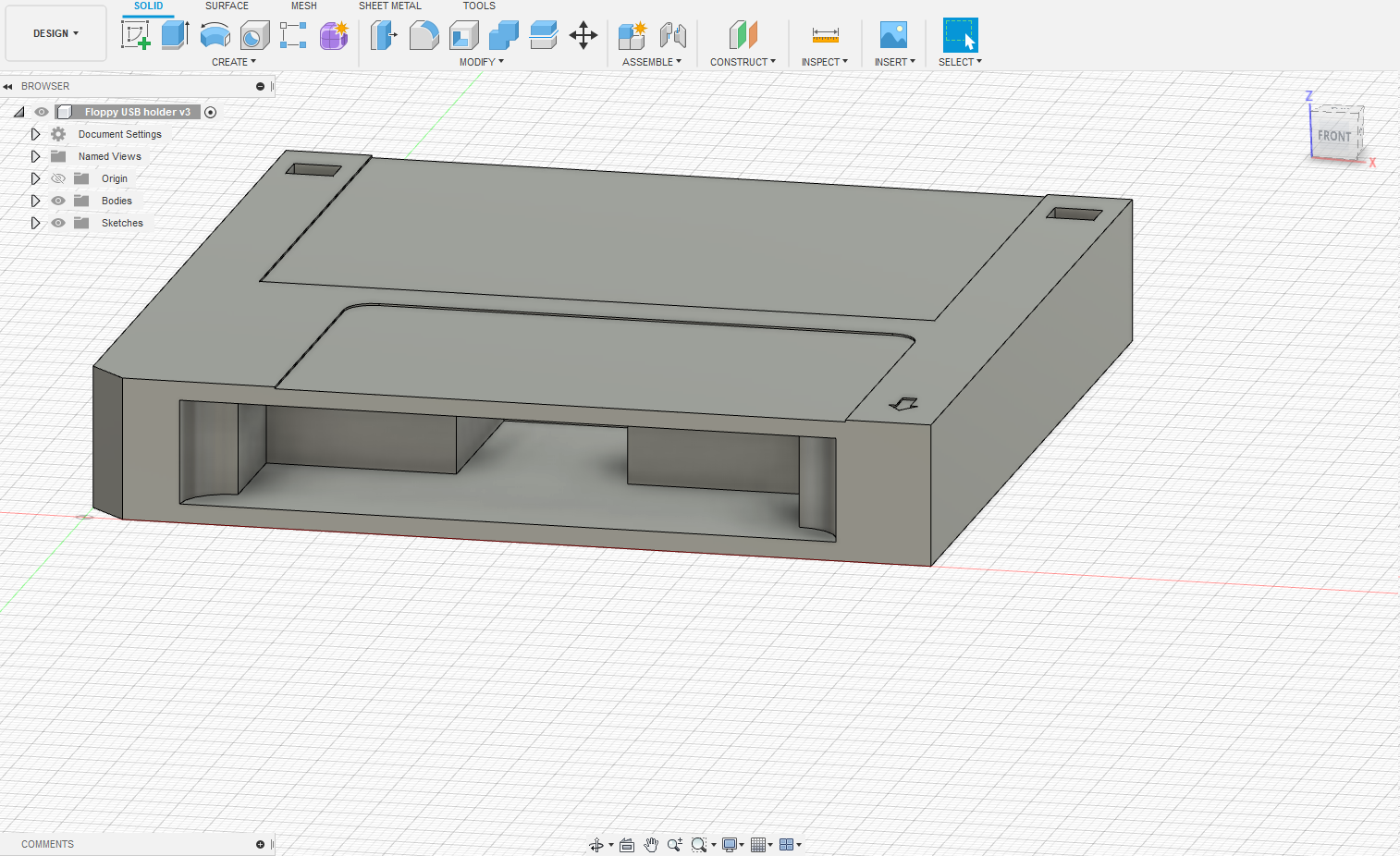Expand the Named Views tree node
The height and width of the screenshot is (856, 1400).
(x=35, y=156)
